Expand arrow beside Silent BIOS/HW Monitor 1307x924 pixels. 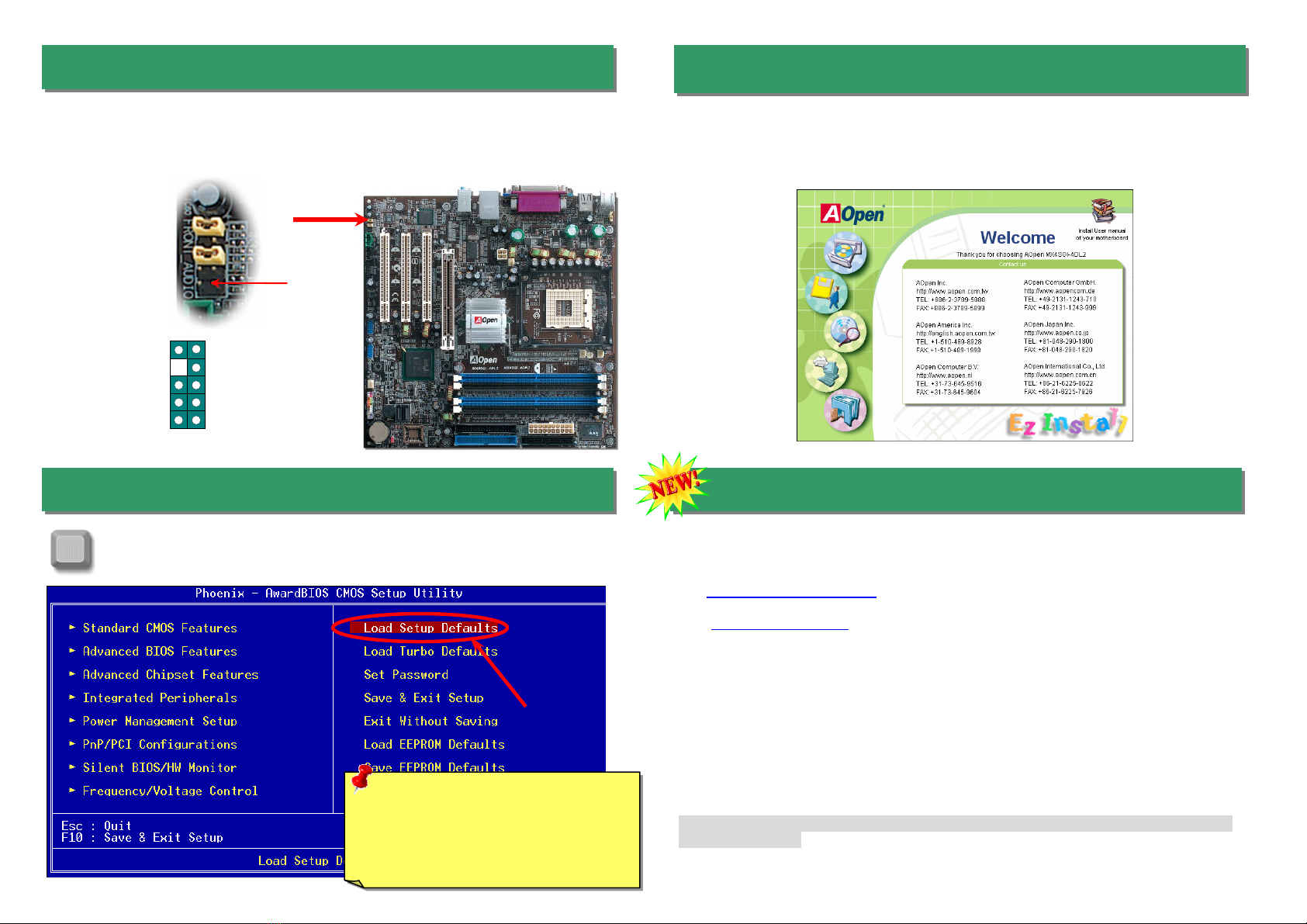pyautogui.click(x=72, y=767)
